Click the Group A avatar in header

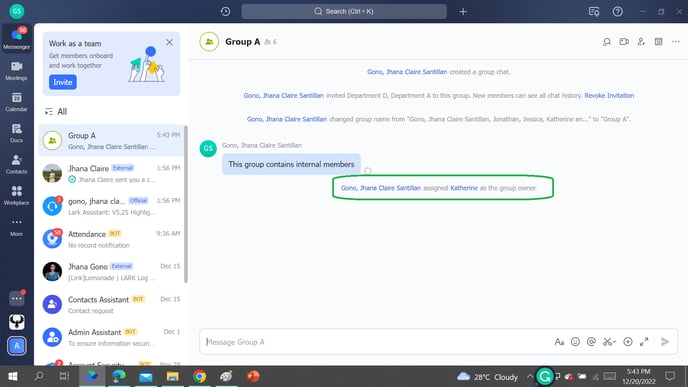tap(209, 42)
